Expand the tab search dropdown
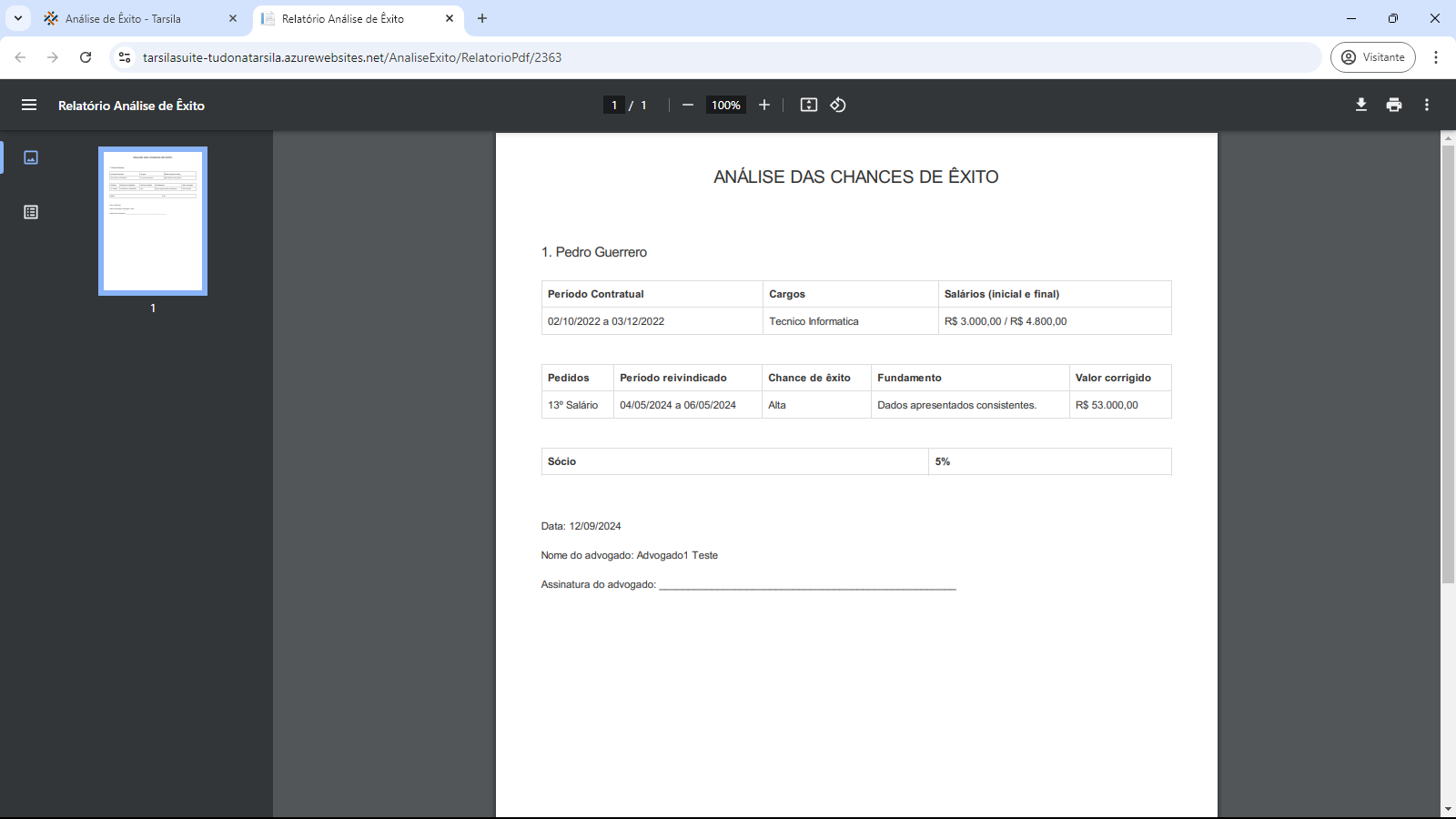 [17, 18]
